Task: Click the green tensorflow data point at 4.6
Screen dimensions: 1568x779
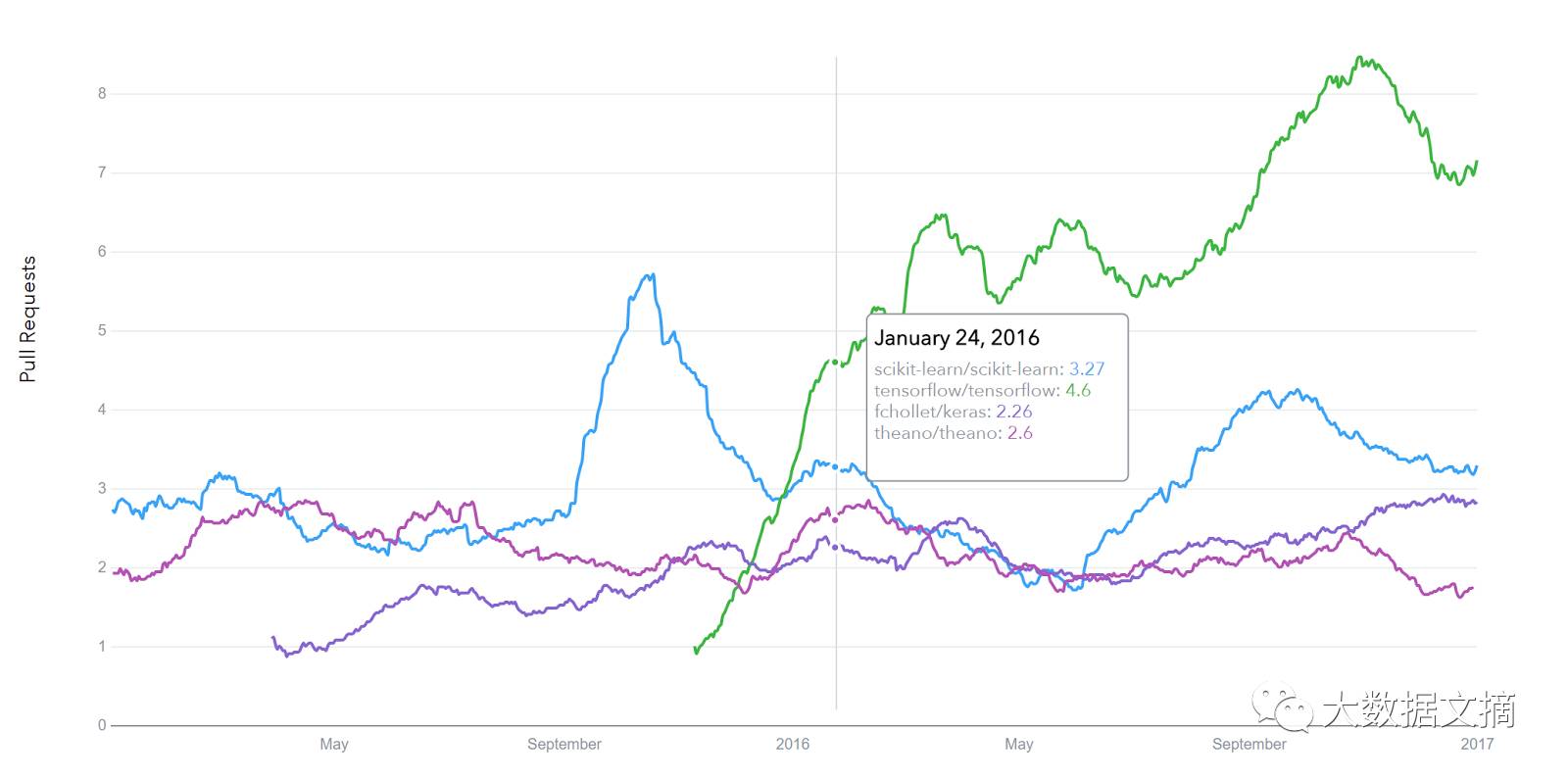Action: 835,362
